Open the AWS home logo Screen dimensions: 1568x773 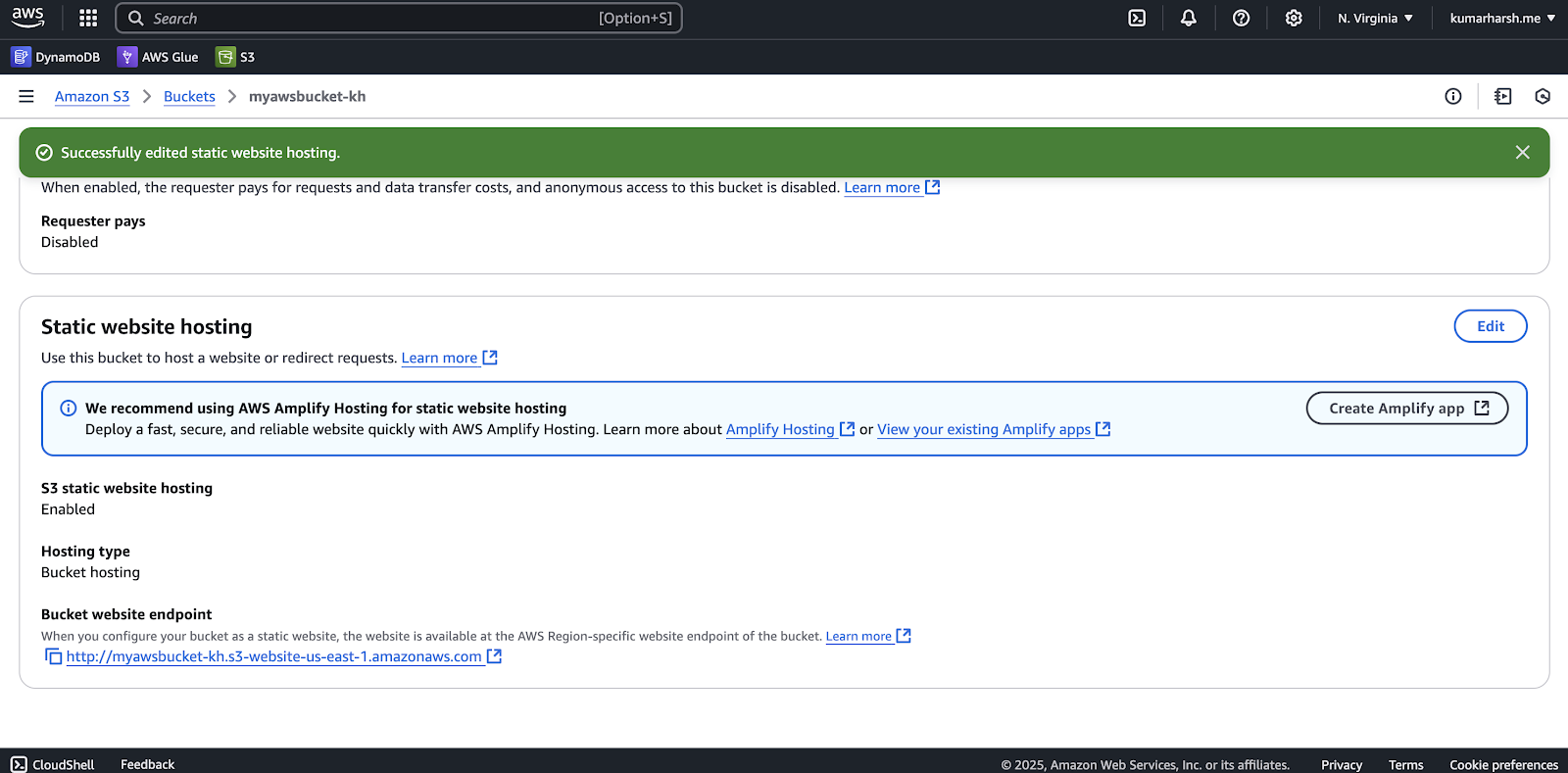pyautogui.click(x=27, y=18)
